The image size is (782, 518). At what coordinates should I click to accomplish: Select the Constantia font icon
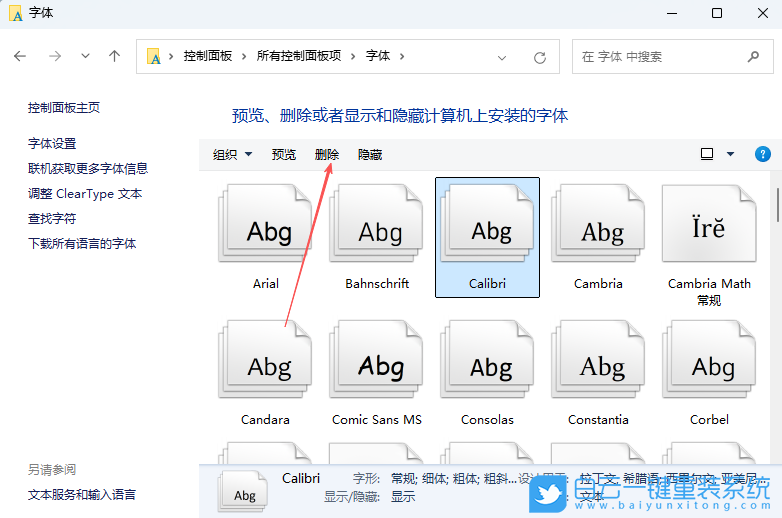coord(598,359)
